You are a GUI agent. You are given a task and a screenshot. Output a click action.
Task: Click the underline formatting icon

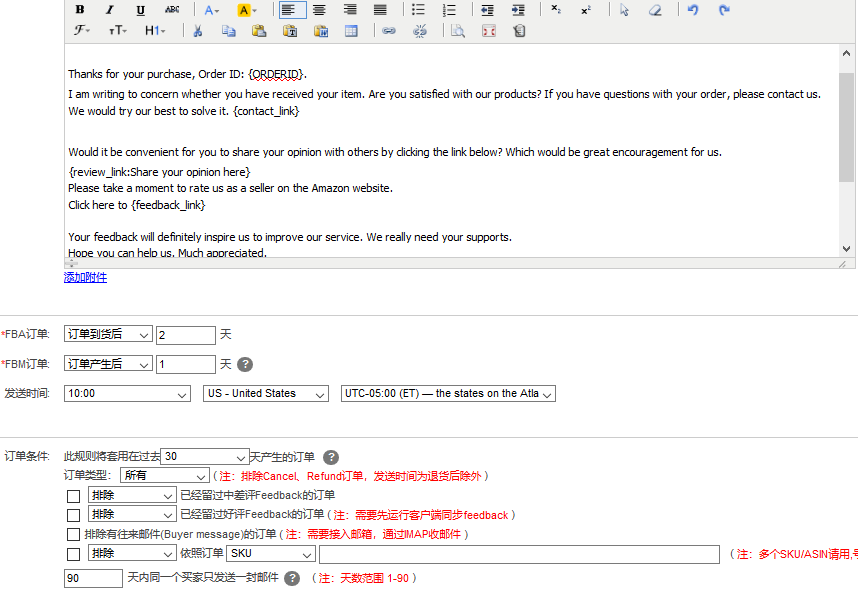tap(140, 10)
